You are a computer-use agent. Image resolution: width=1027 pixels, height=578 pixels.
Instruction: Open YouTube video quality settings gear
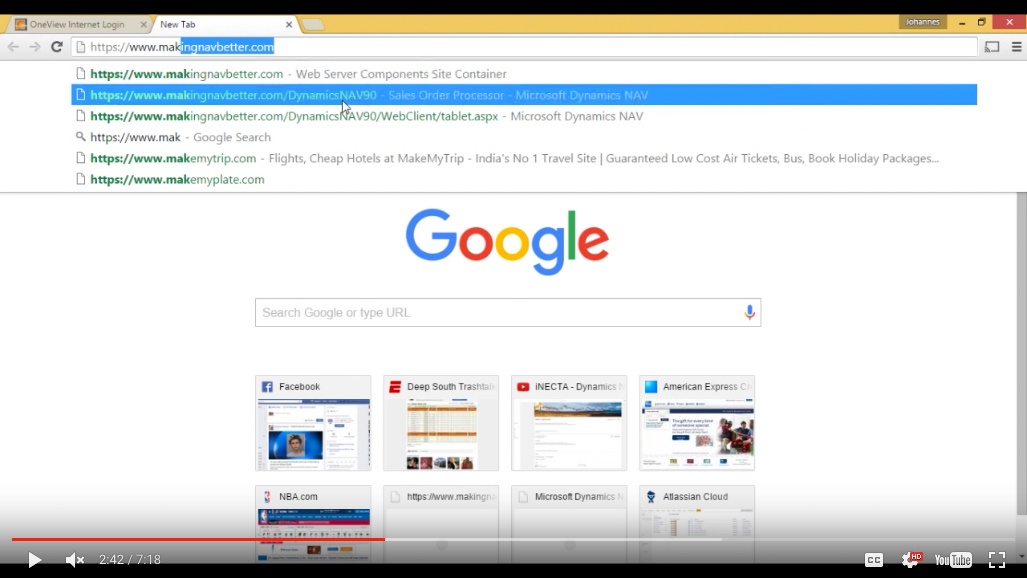(x=911, y=559)
